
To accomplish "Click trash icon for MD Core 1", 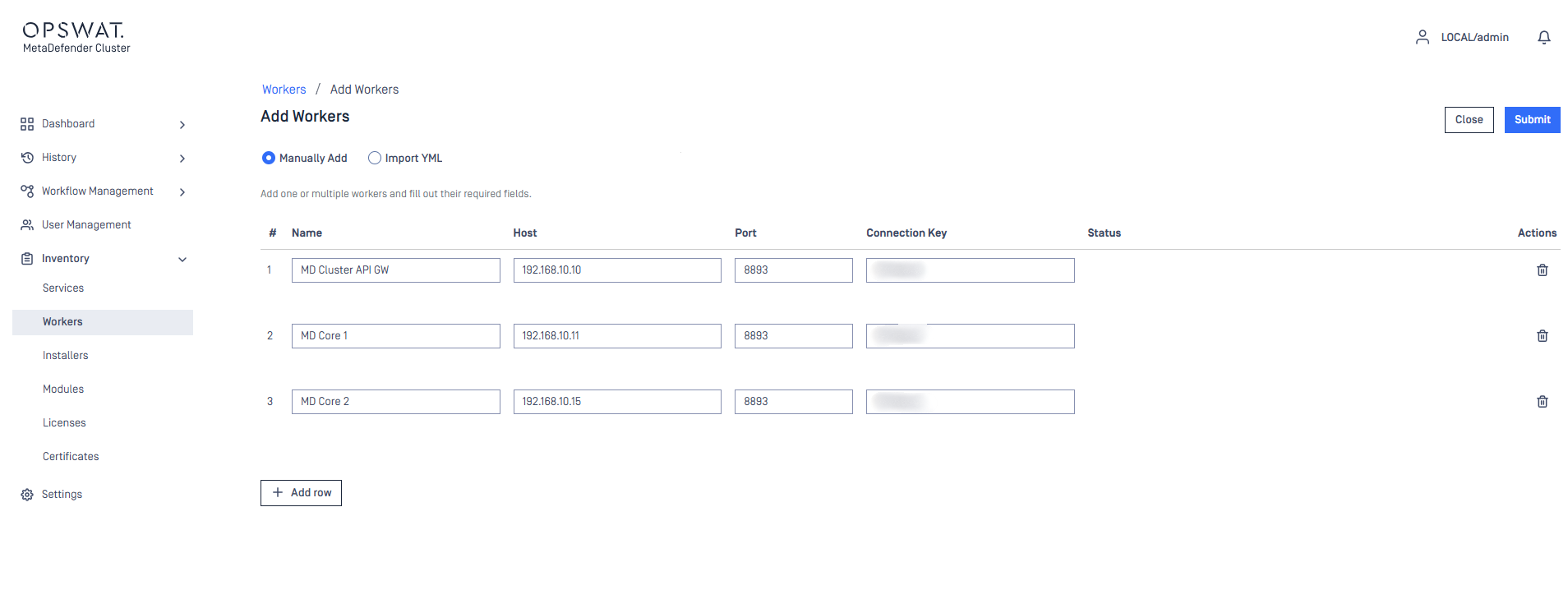I will pyautogui.click(x=1542, y=336).
